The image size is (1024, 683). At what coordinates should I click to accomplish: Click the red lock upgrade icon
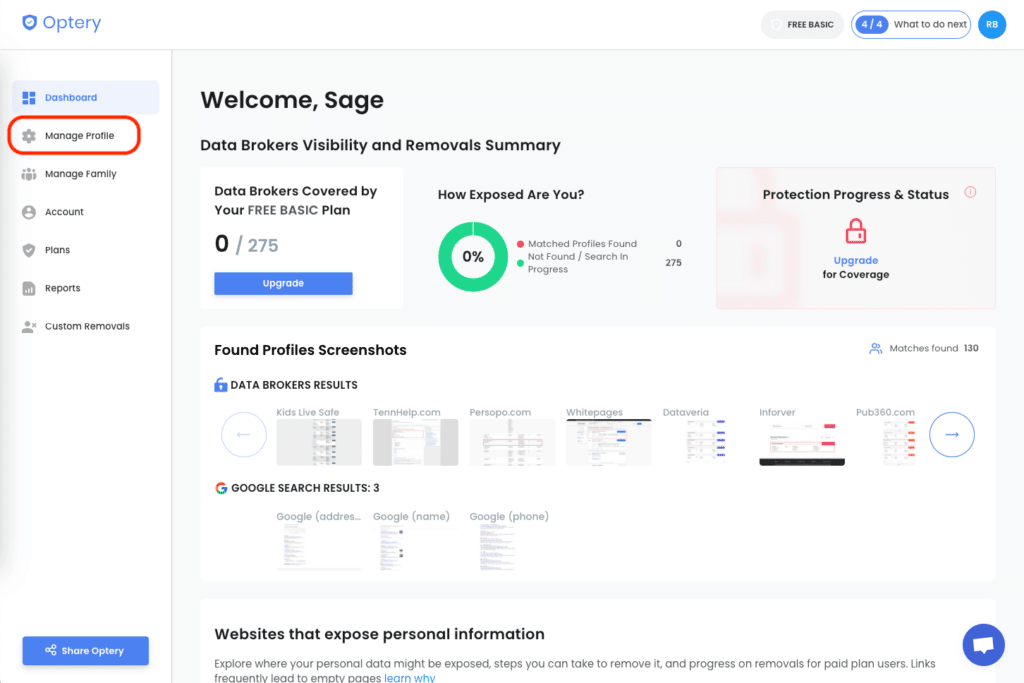[856, 231]
